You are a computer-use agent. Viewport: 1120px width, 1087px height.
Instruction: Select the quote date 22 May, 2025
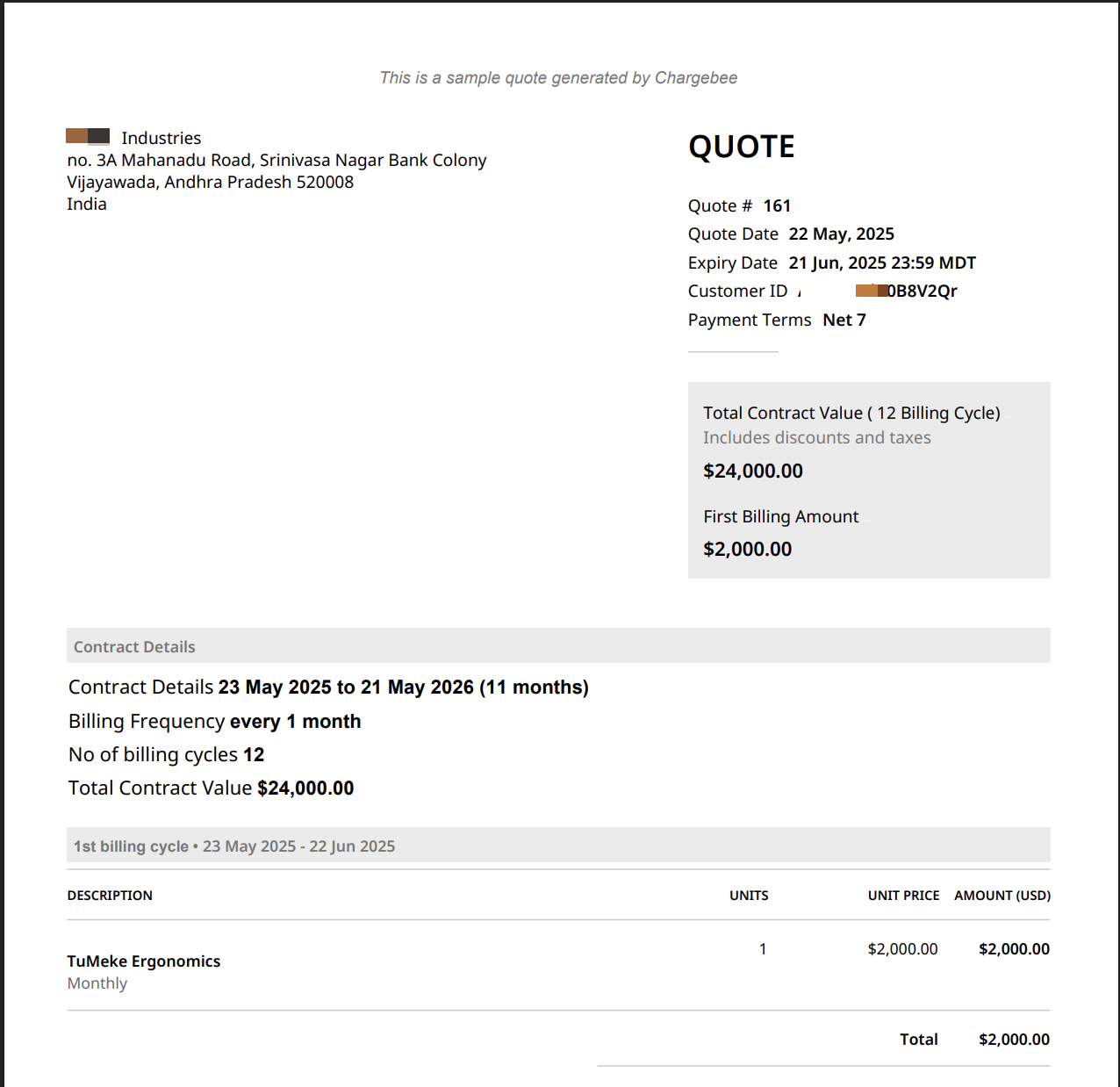[841, 234]
